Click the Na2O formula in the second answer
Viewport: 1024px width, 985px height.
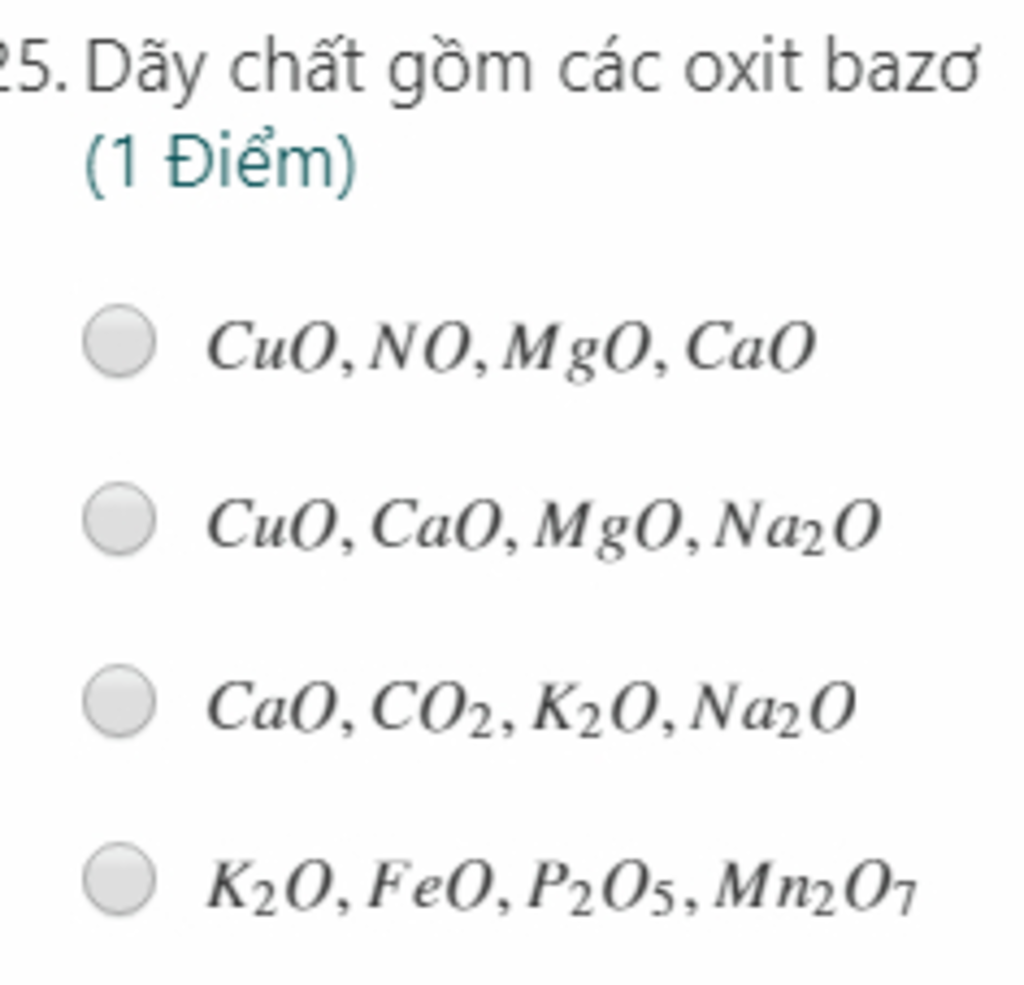(797, 528)
